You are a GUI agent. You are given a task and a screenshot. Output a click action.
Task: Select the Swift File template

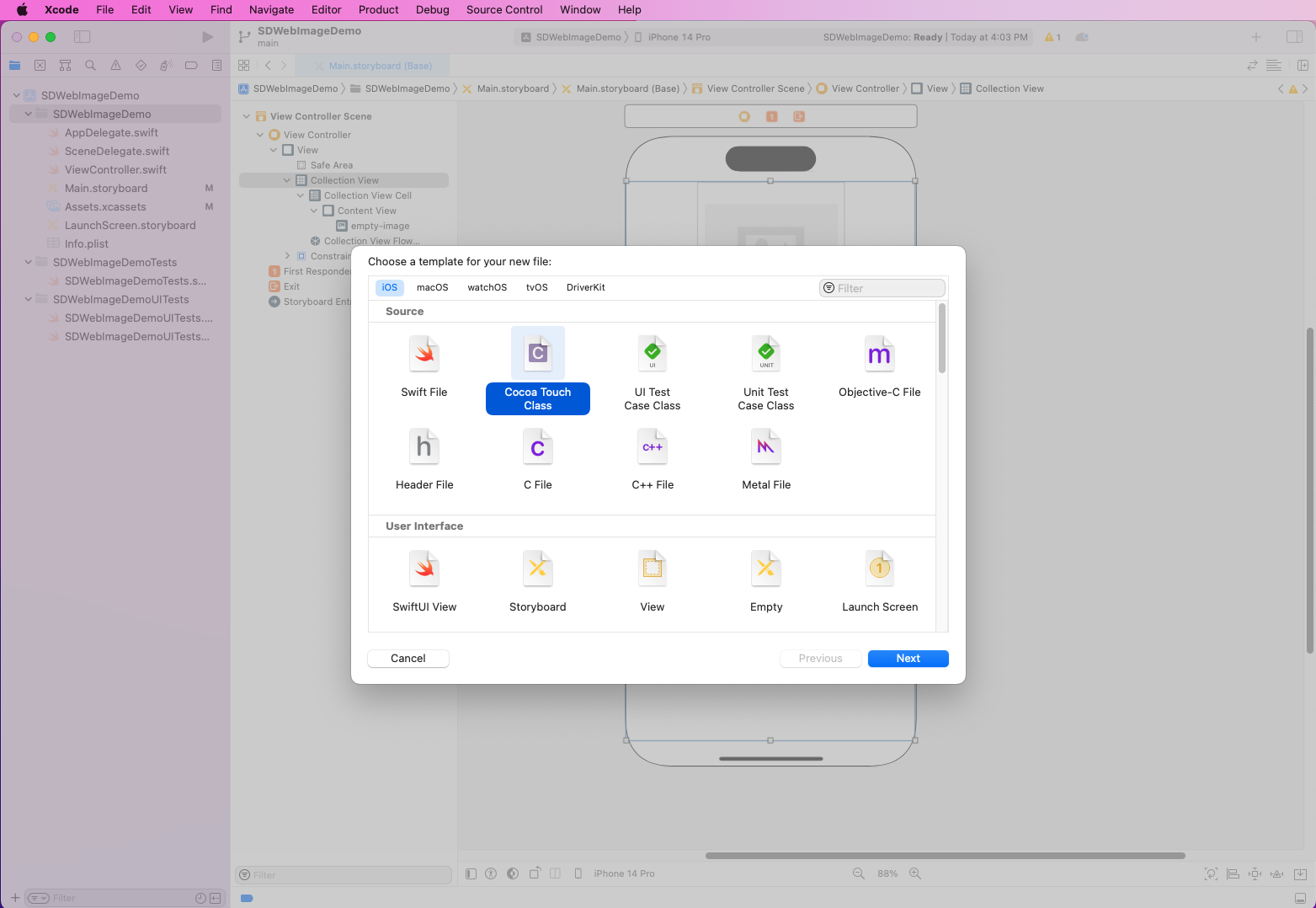tap(424, 366)
